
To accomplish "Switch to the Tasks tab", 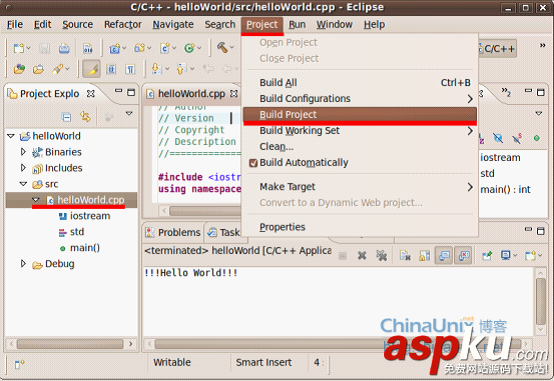I will pyautogui.click(x=223, y=233).
